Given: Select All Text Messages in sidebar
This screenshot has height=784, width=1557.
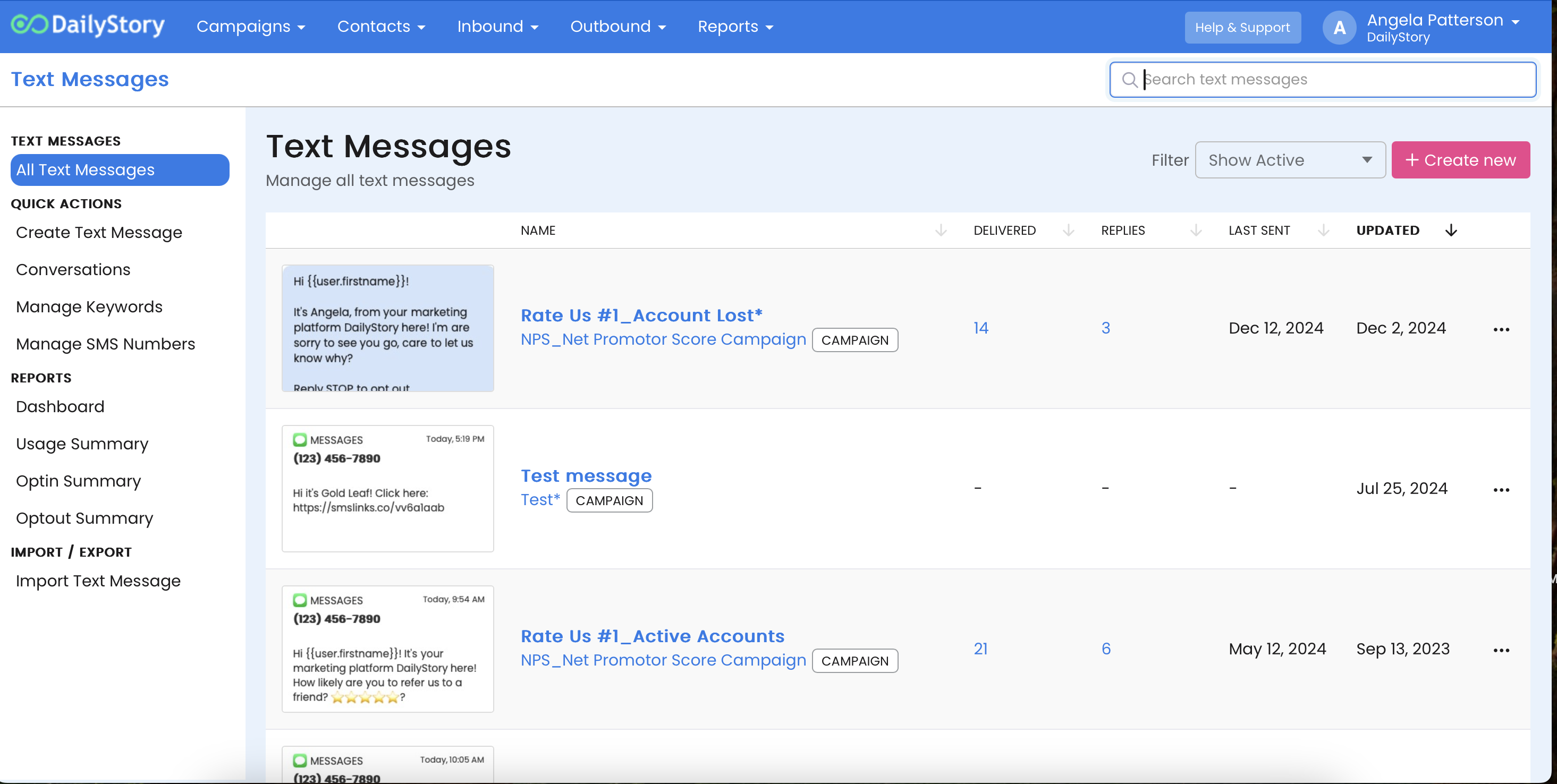Looking at the screenshot, I should pos(120,170).
